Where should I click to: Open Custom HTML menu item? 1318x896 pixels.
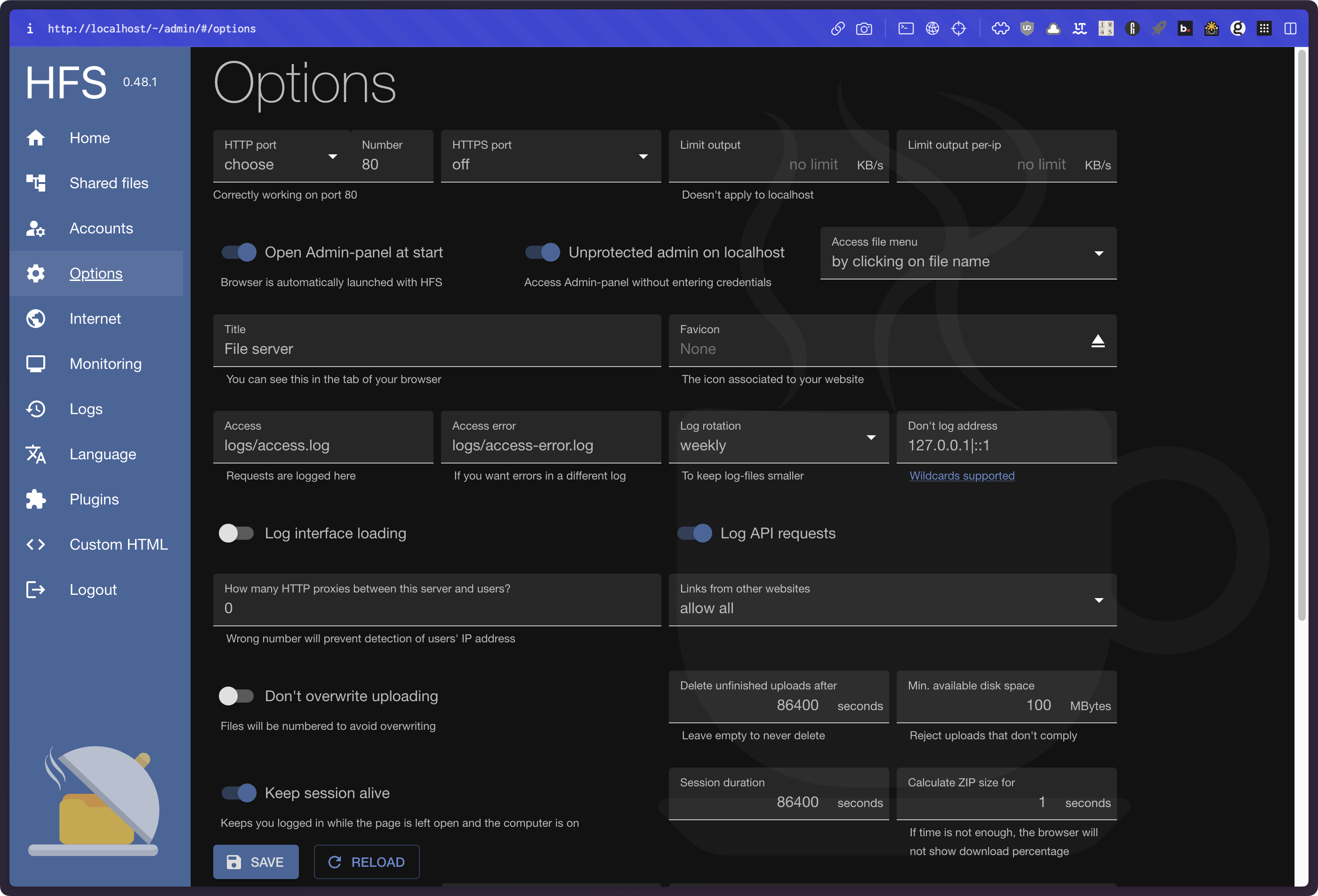(118, 544)
